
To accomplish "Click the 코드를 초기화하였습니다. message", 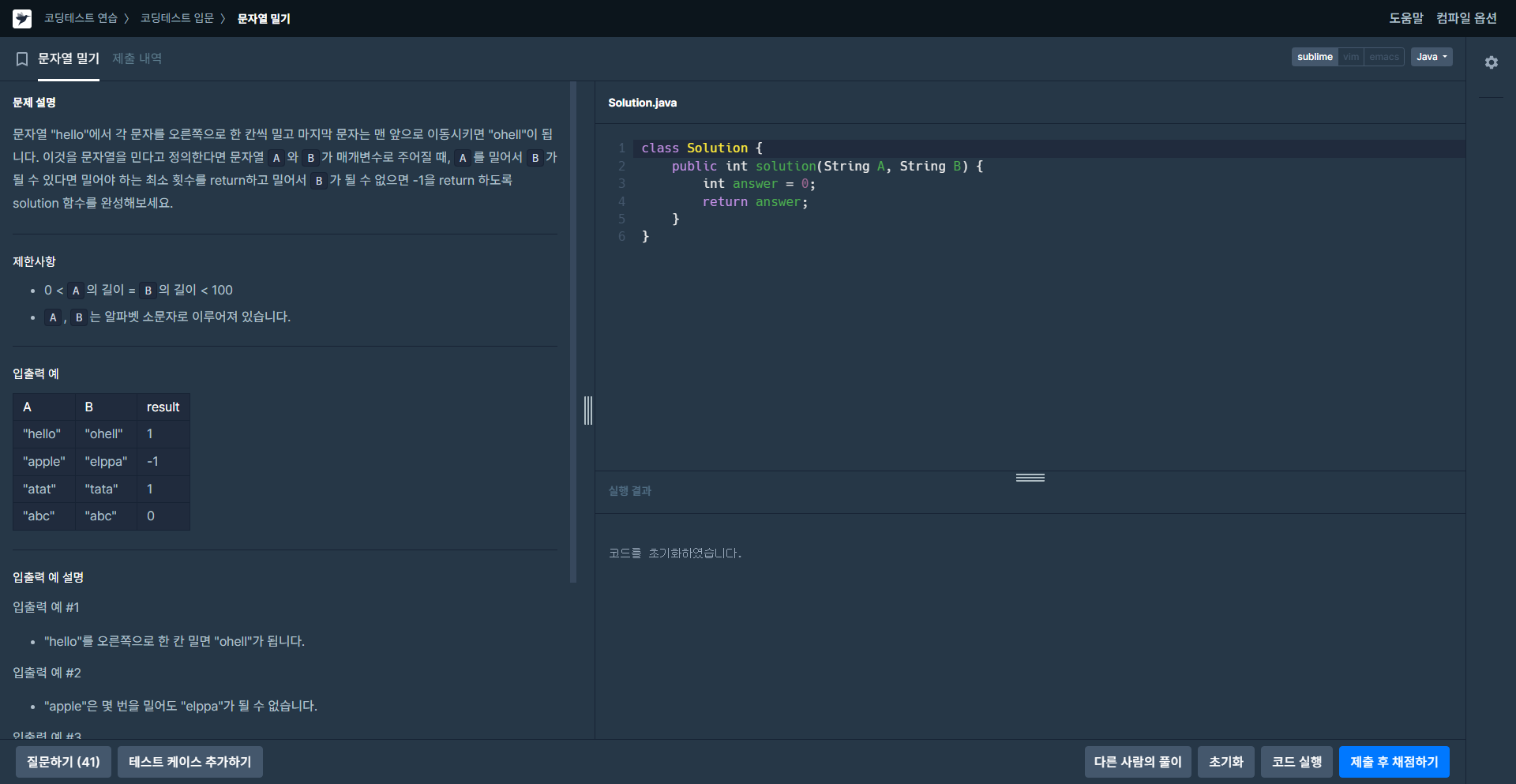I will tap(675, 553).
